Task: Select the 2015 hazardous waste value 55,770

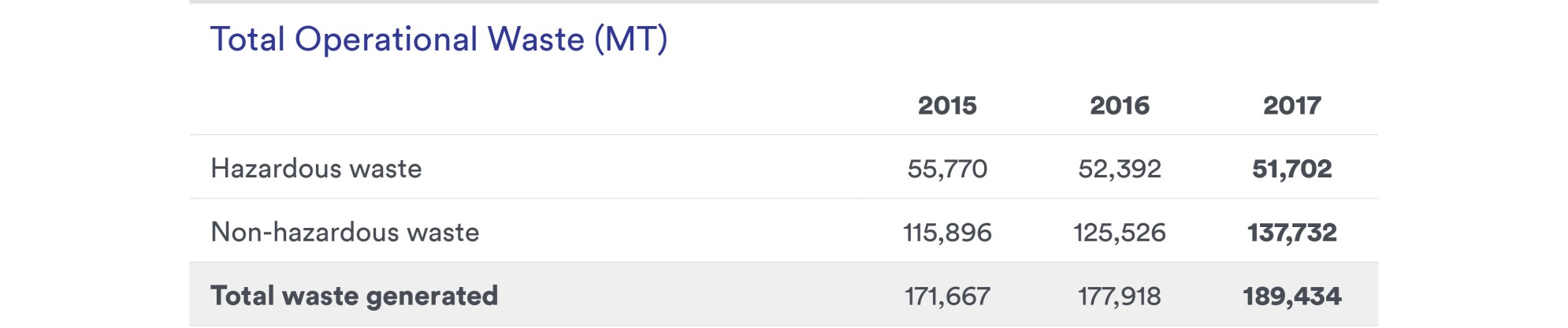Action: (x=947, y=169)
